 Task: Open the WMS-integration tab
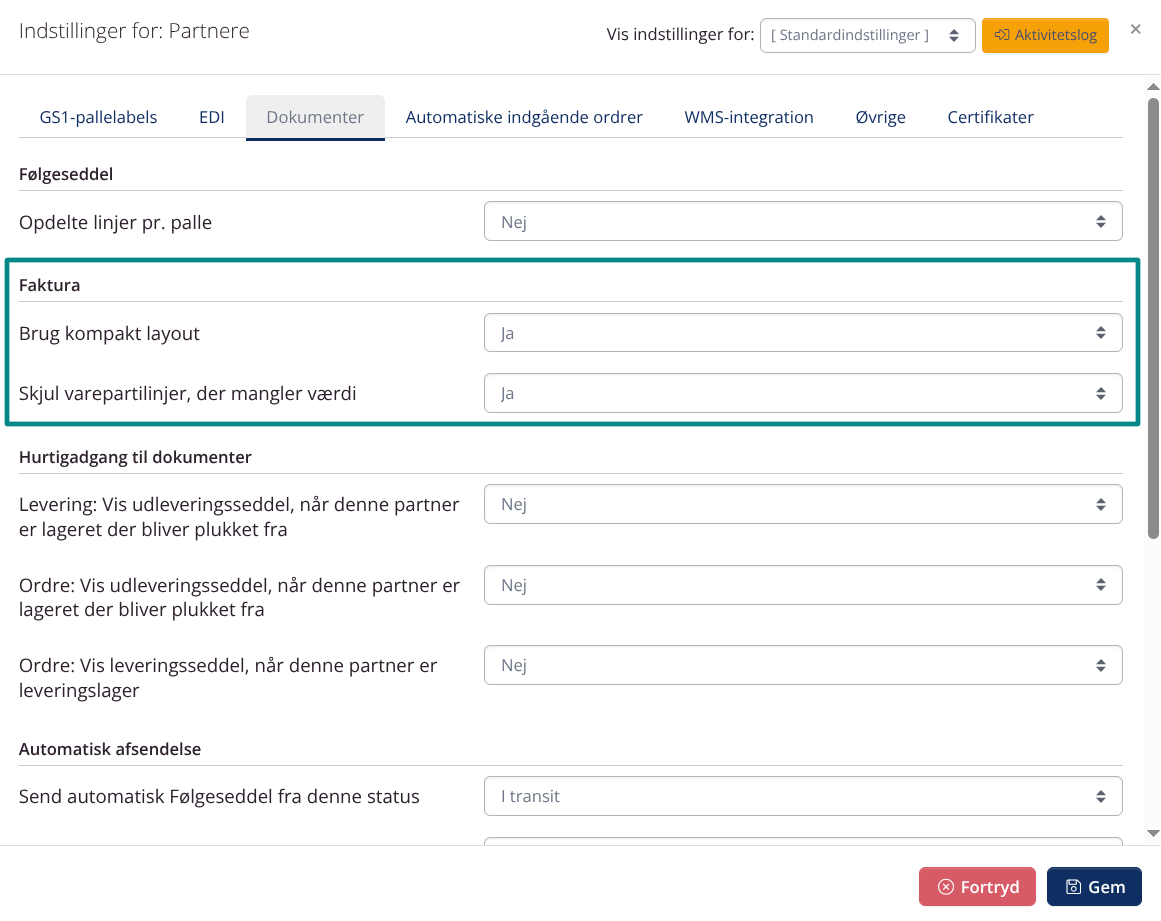(x=749, y=117)
